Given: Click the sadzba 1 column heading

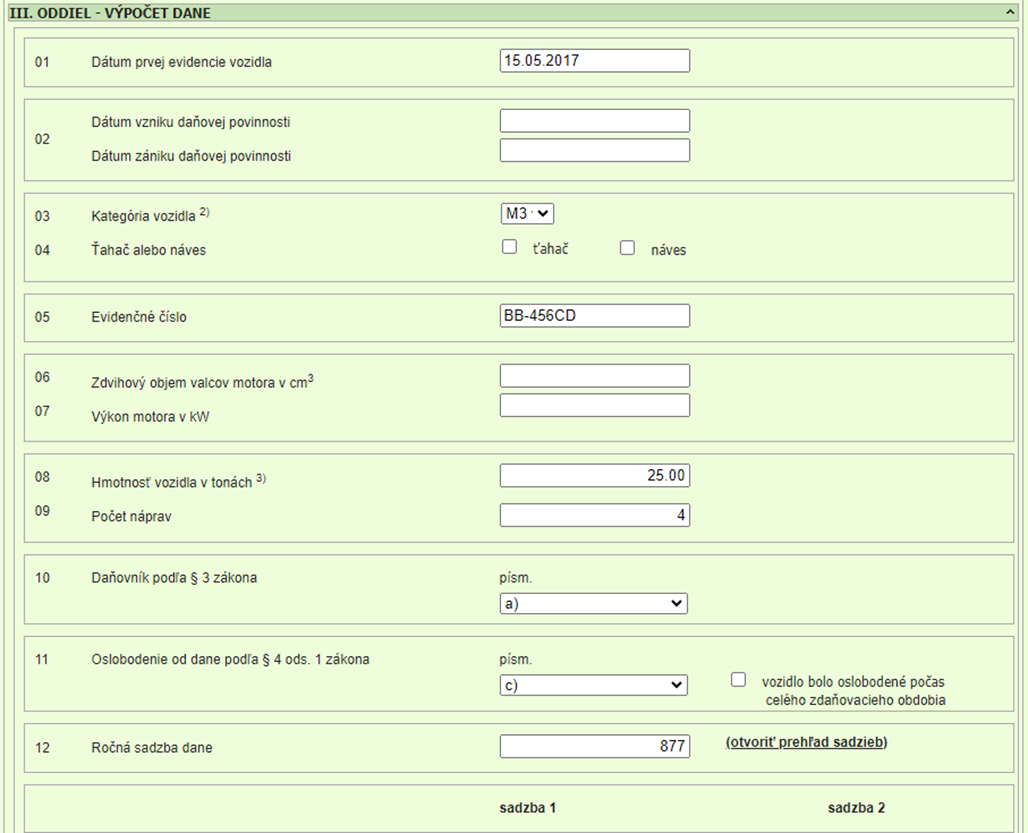Looking at the screenshot, I should 528,807.
